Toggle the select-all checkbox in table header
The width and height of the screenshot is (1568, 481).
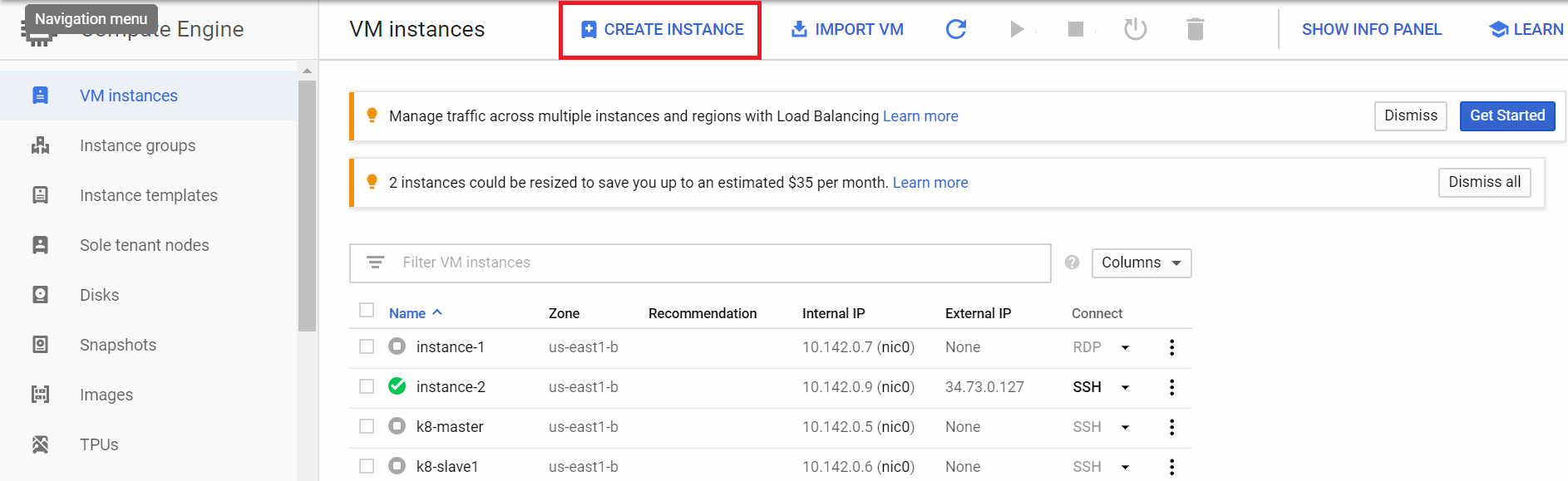point(367,311)
